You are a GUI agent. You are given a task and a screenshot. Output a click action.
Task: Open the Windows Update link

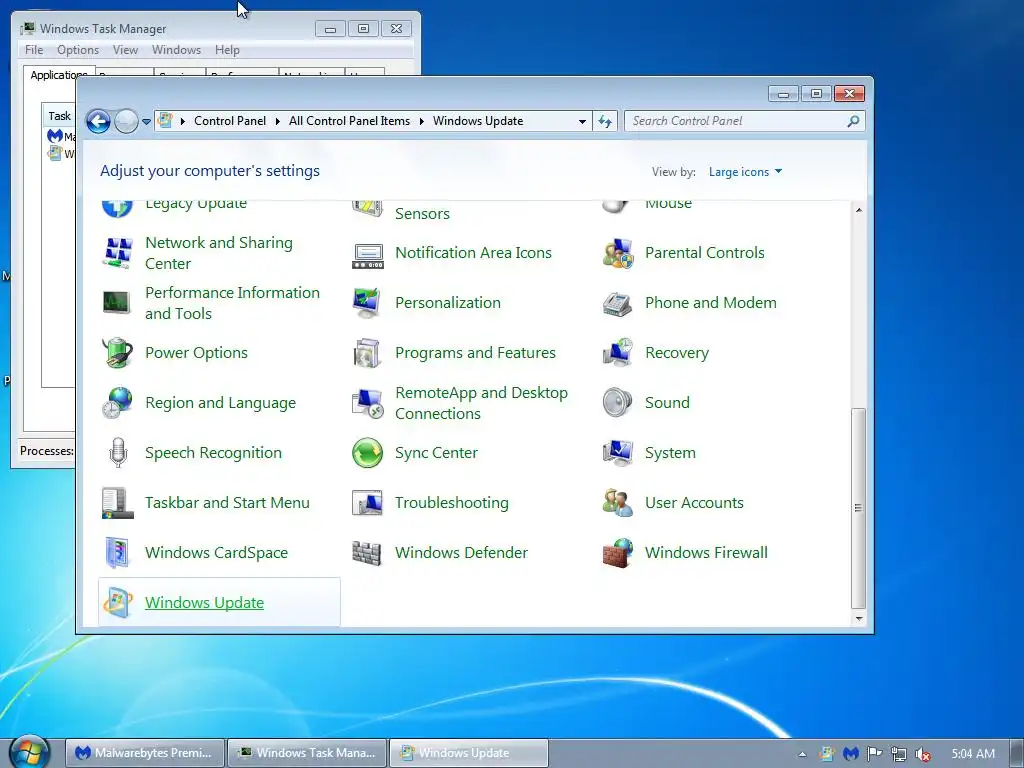(x=204, y=602)
